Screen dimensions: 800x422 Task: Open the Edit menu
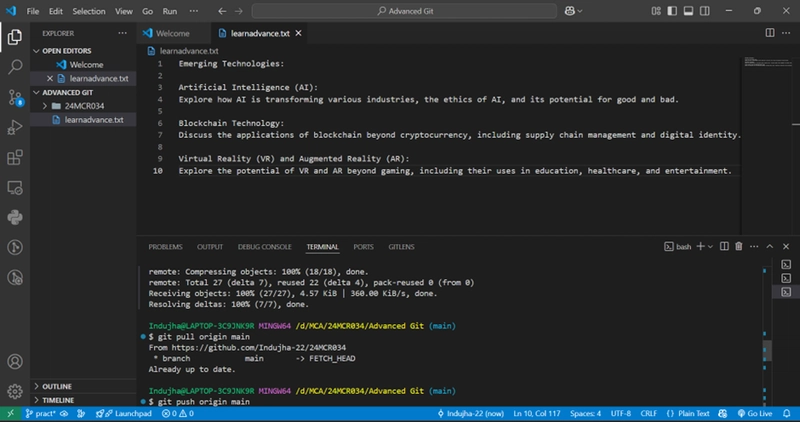coord(56,11)
